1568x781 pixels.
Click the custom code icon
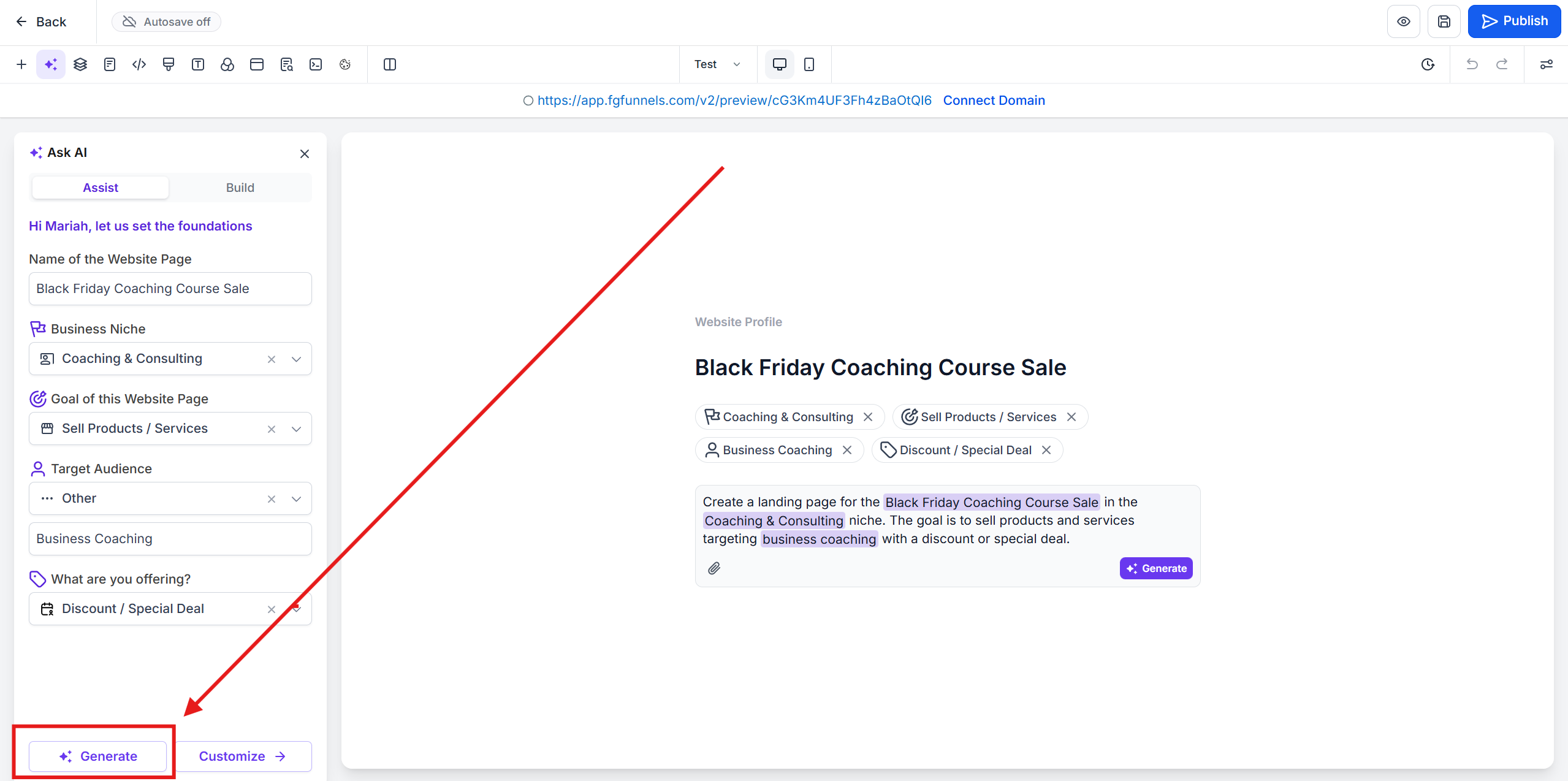(x=139, y=64)
